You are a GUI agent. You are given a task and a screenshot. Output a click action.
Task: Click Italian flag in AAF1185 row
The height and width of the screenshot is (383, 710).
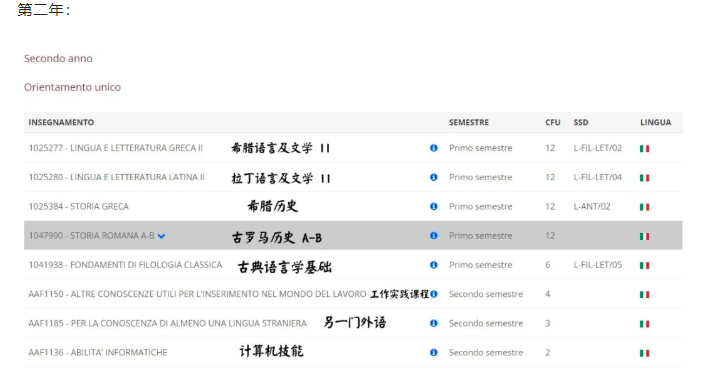point(644,324)
